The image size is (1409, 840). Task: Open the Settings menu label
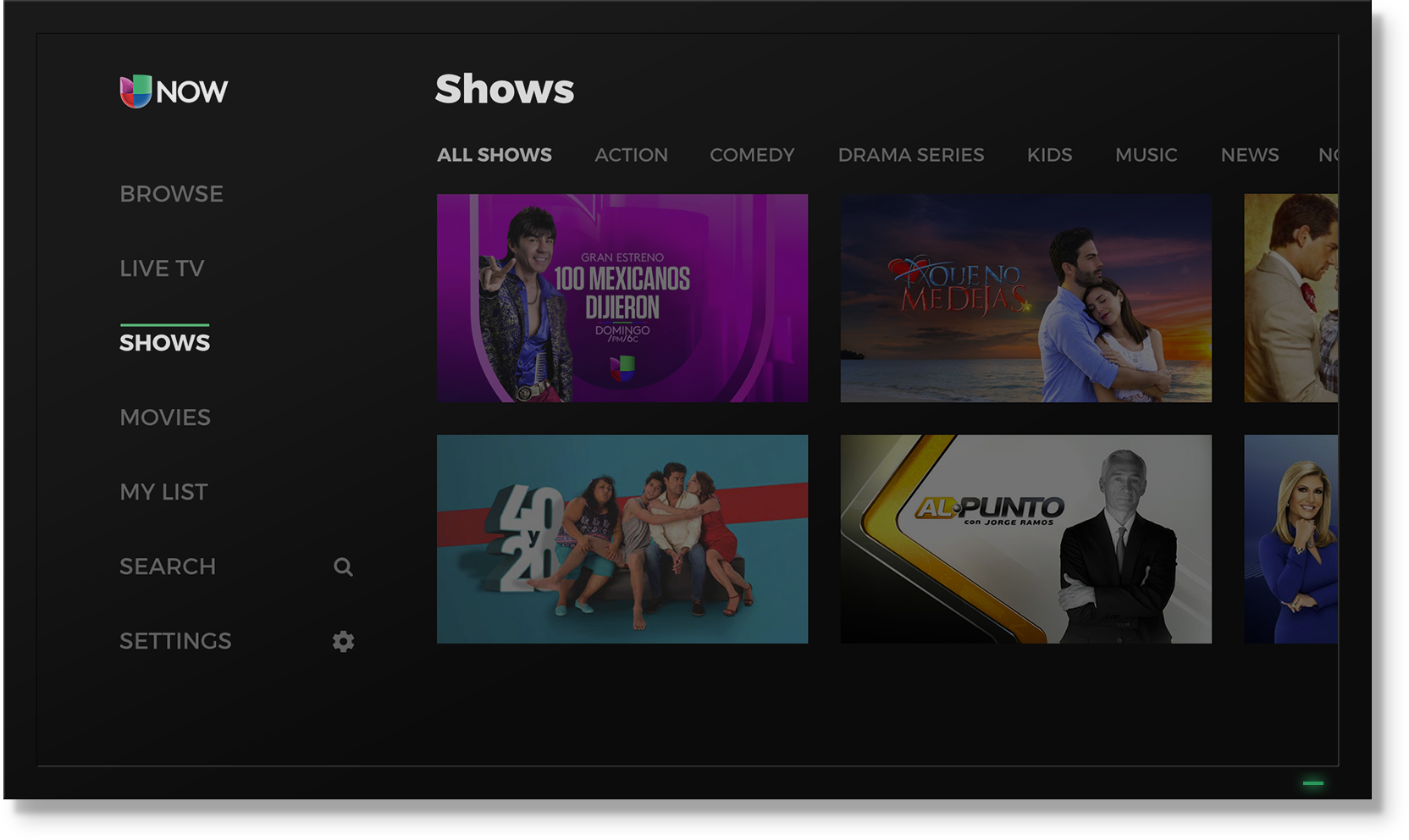tap(175, 641)
